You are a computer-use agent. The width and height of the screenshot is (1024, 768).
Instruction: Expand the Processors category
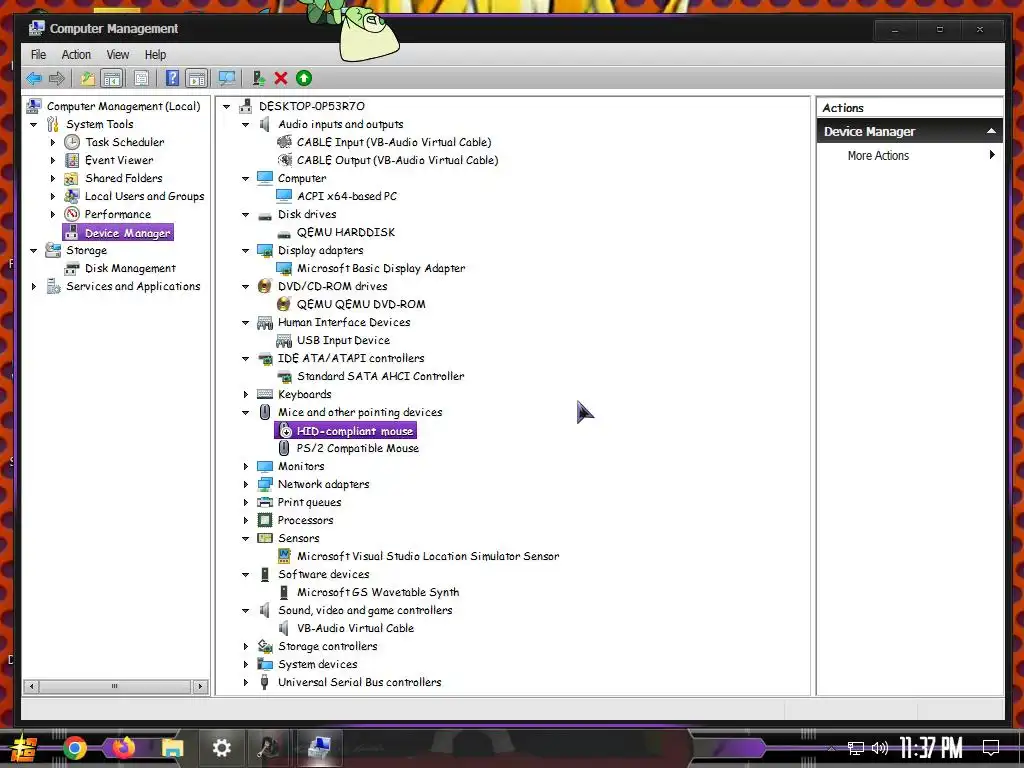point(246,520)
